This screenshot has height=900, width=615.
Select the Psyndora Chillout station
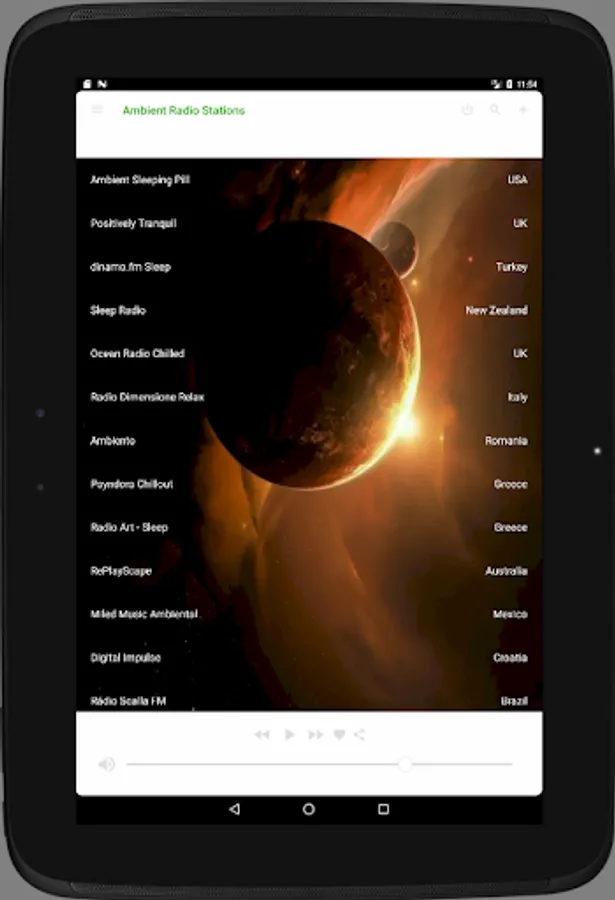(x=309, y=484)
